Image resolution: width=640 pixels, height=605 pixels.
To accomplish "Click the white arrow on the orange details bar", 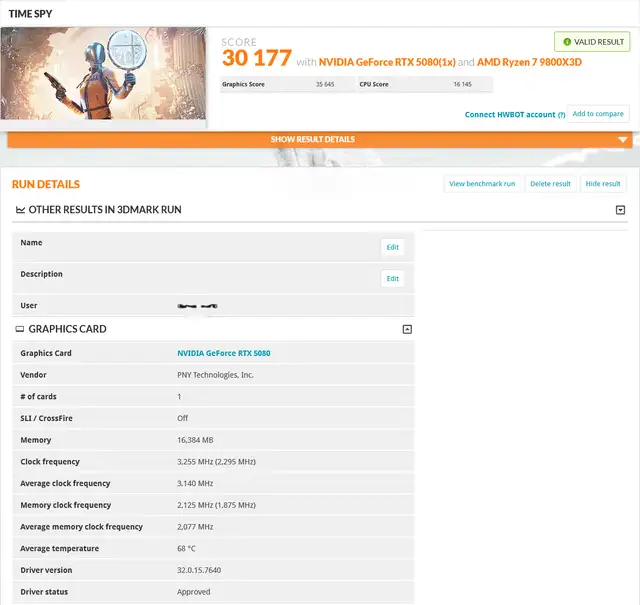I will pos(622,140).
